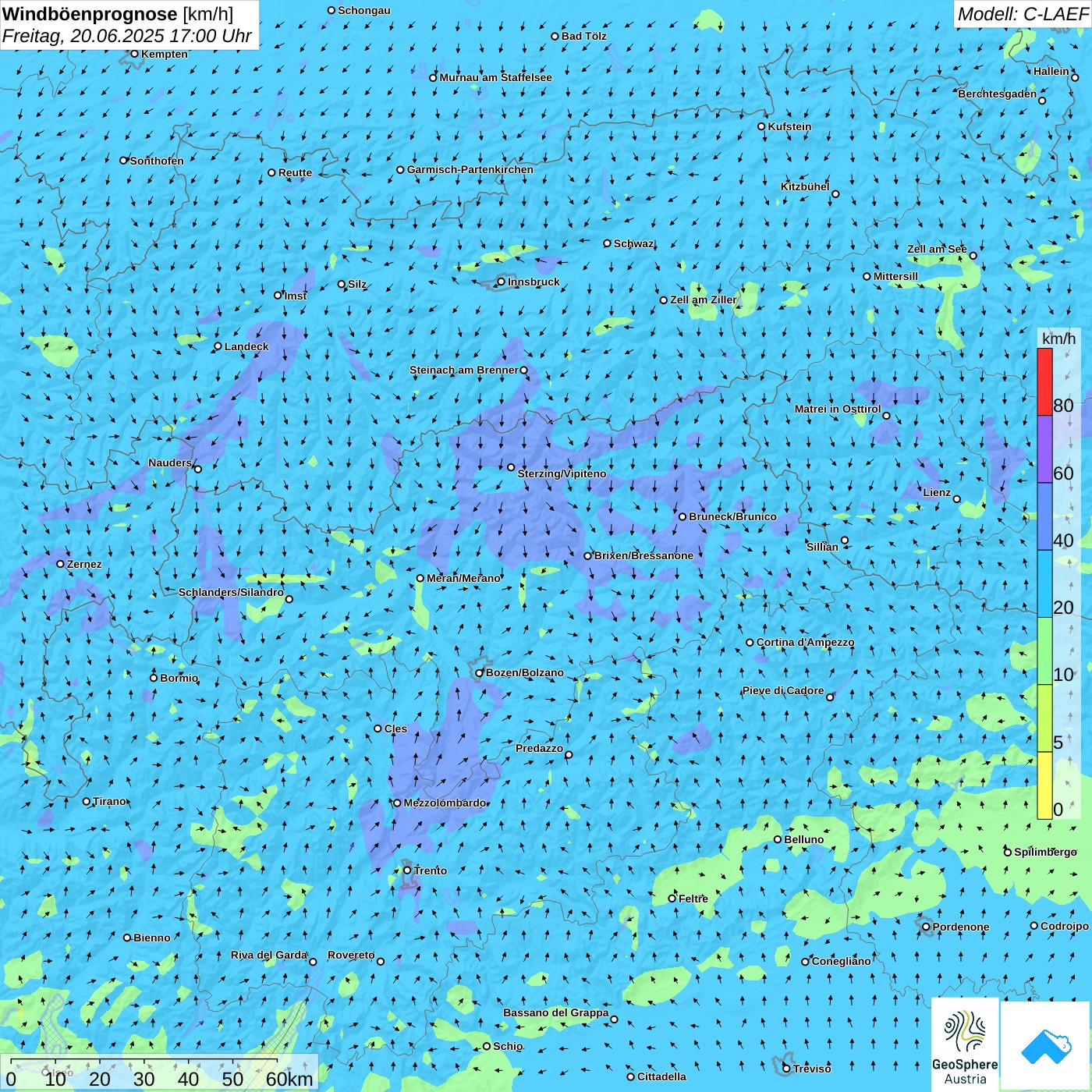
Task: Click the Sillian label
Action: click(x=822, y=546)
